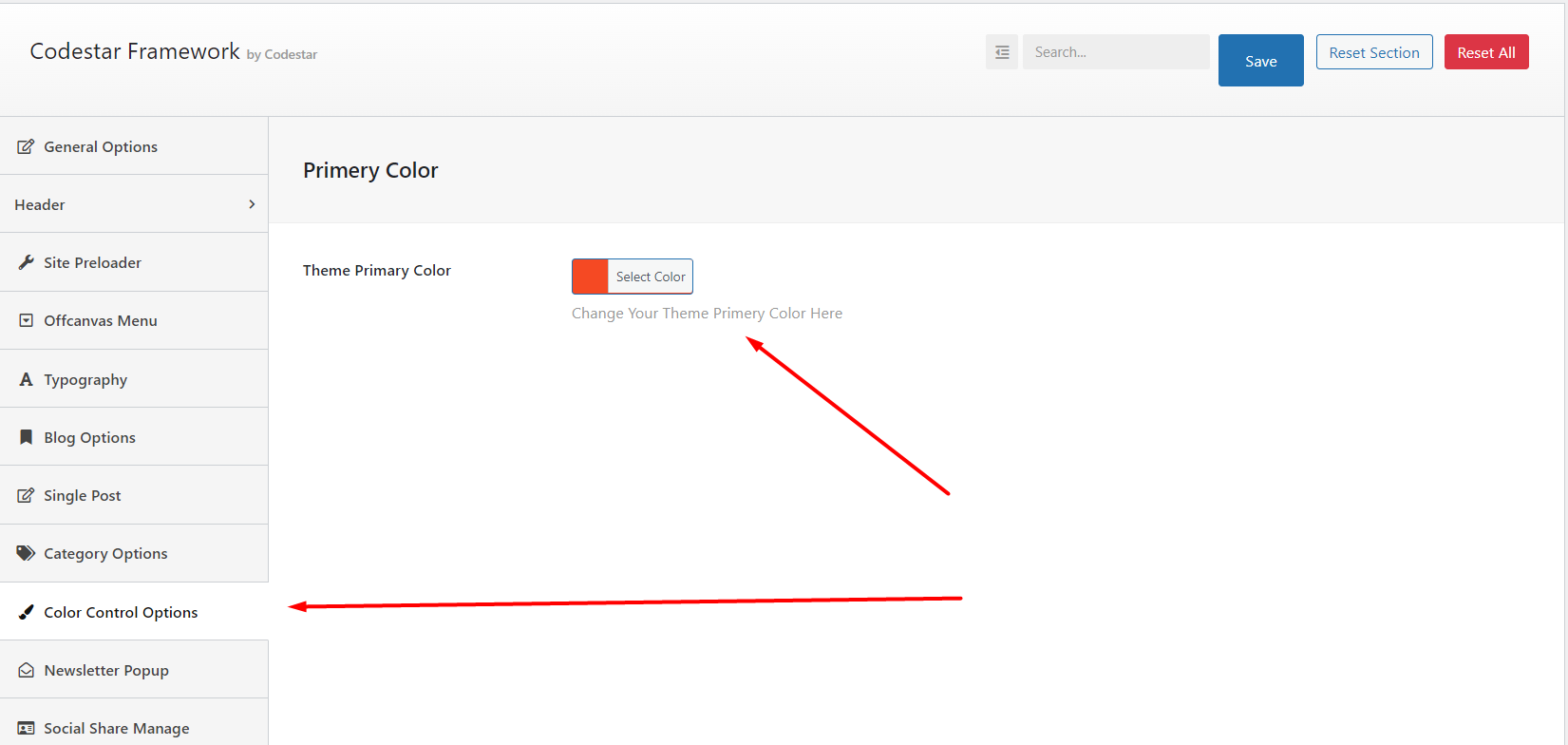This screenshot has height=745, width=1568.
Task: Click the Color Control paintbrush icon
Action: (26, 612)
